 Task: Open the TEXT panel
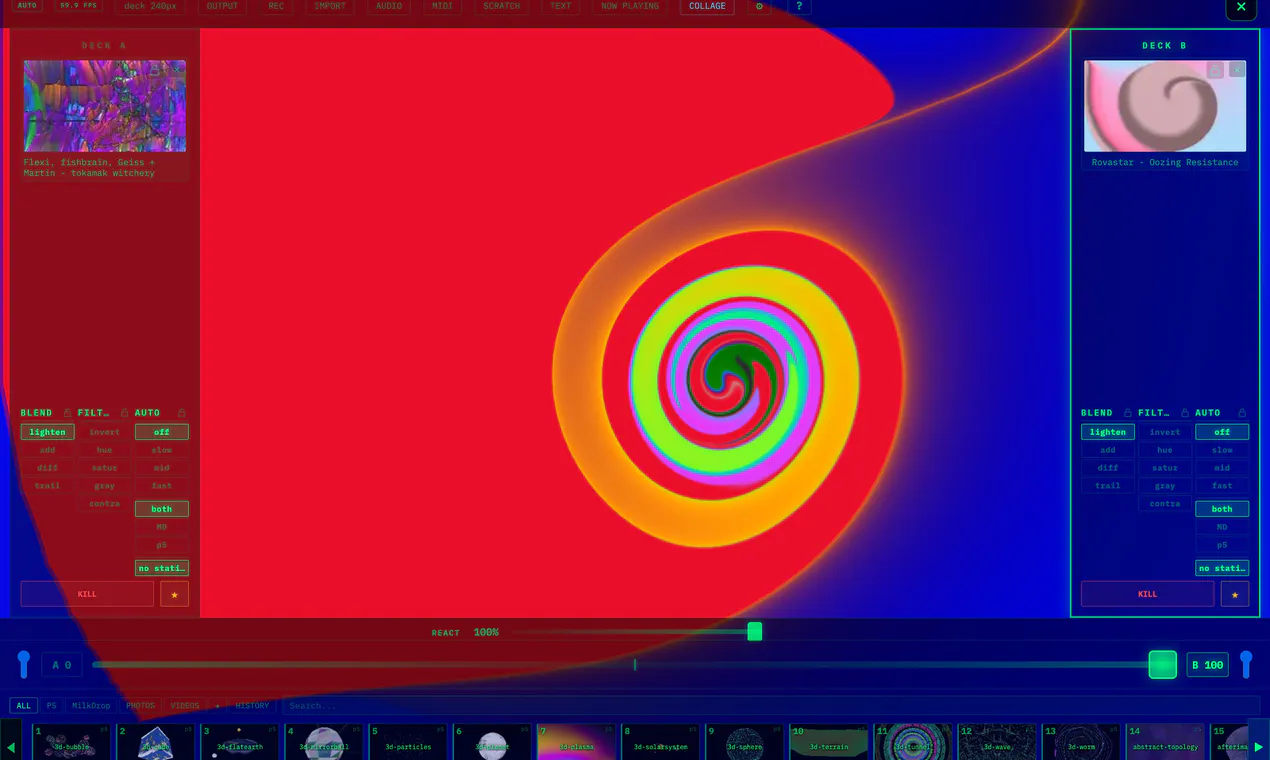tap(561, 6)
